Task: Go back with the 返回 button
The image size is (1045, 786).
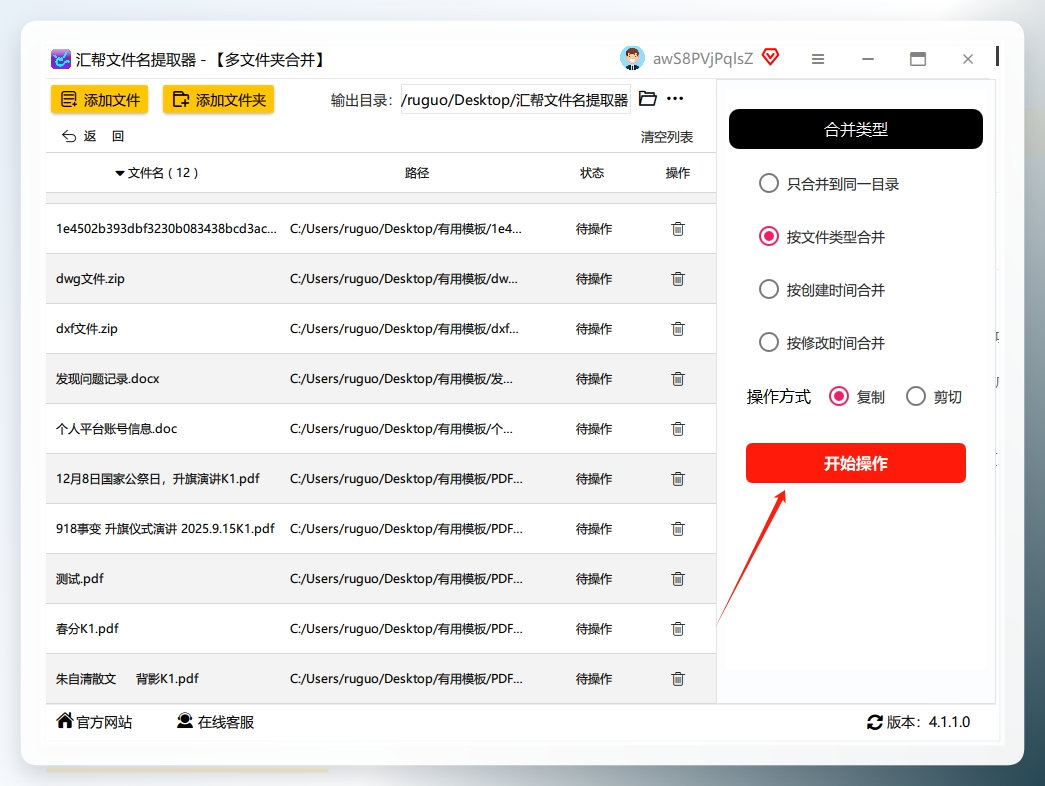Action: coord(93,136)
